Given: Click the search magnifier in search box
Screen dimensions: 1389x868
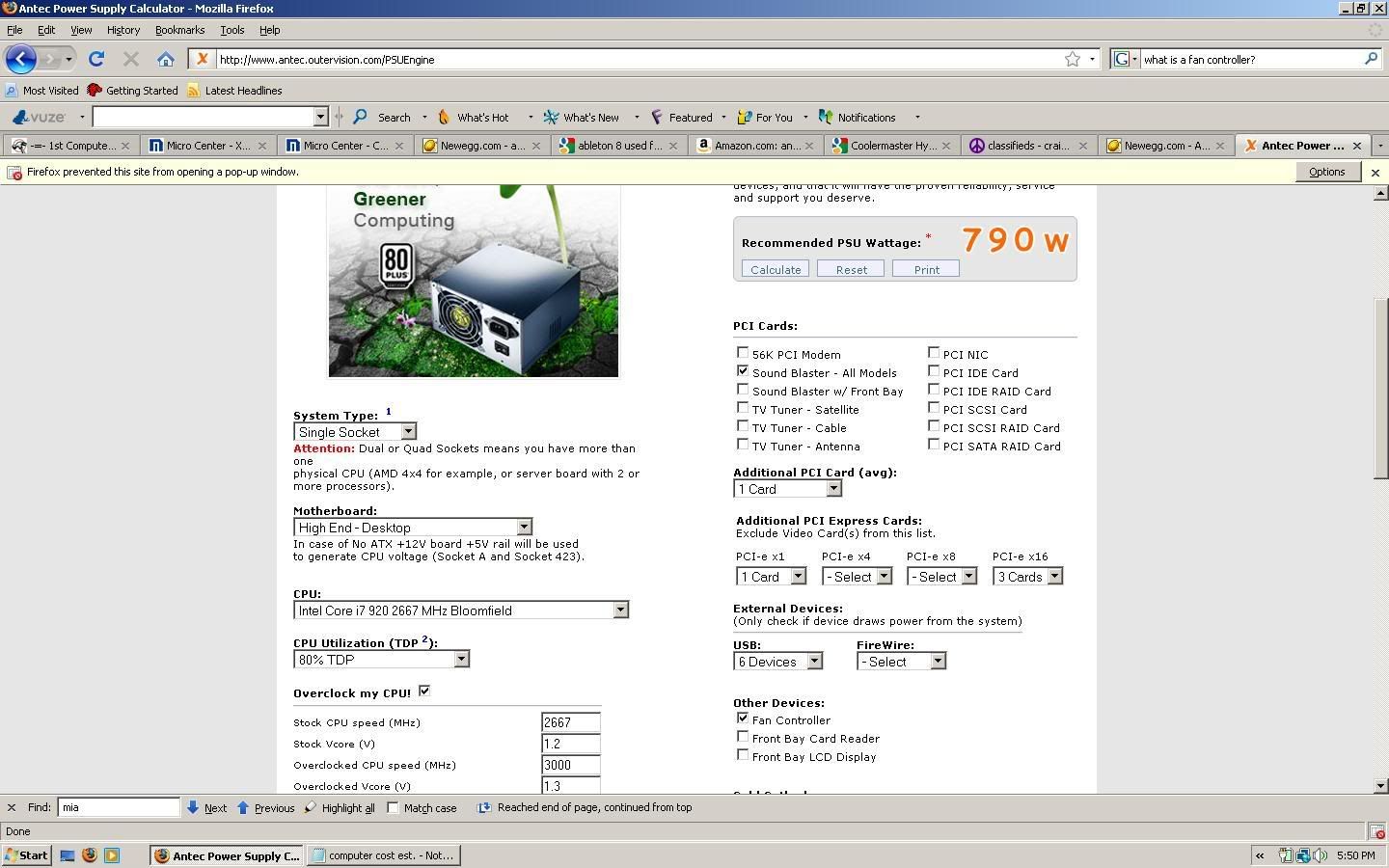Looking at the screenshot, I should [x=1371, y=59].
